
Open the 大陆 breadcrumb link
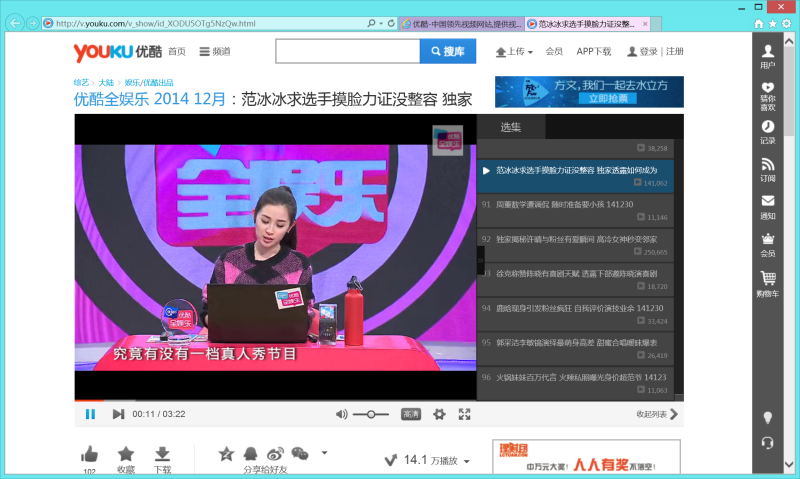[x=106, y=83]
